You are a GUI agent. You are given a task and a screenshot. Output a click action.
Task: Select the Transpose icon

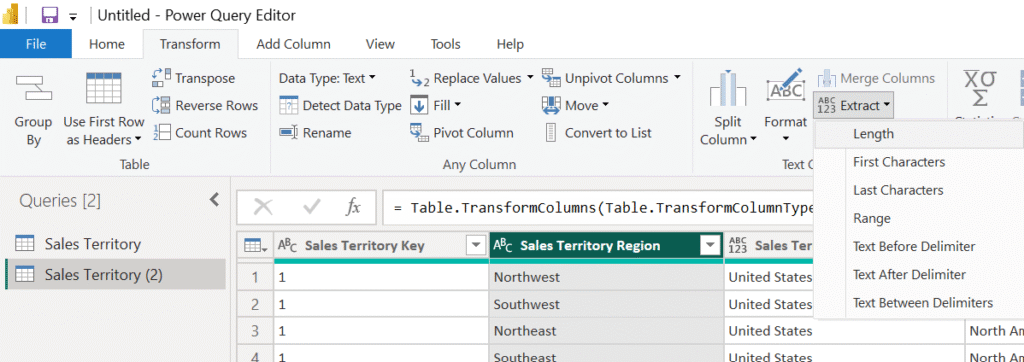click(161, 78)
